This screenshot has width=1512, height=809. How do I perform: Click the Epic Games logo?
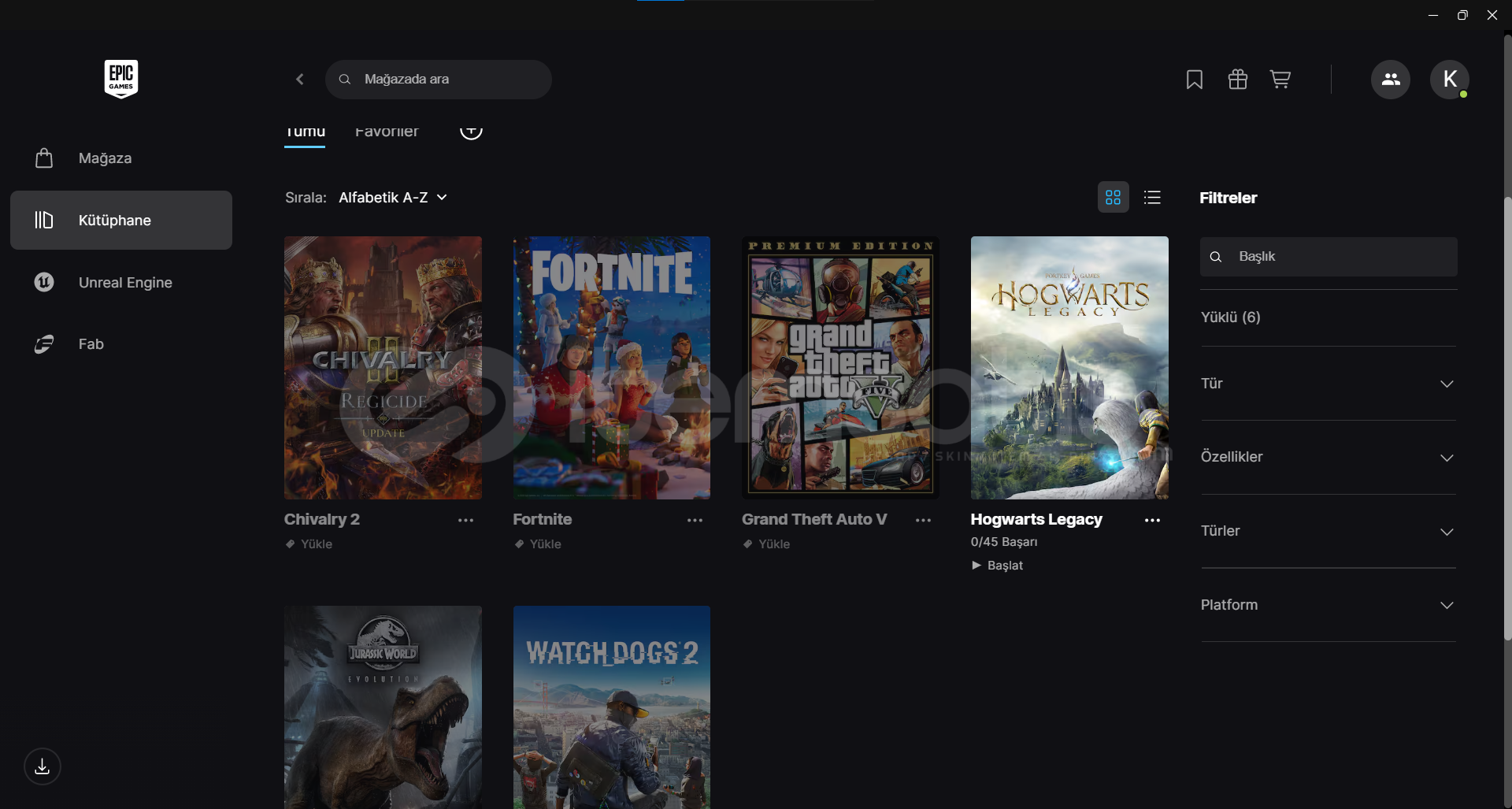pyautogui.click(x=121, y=79)
